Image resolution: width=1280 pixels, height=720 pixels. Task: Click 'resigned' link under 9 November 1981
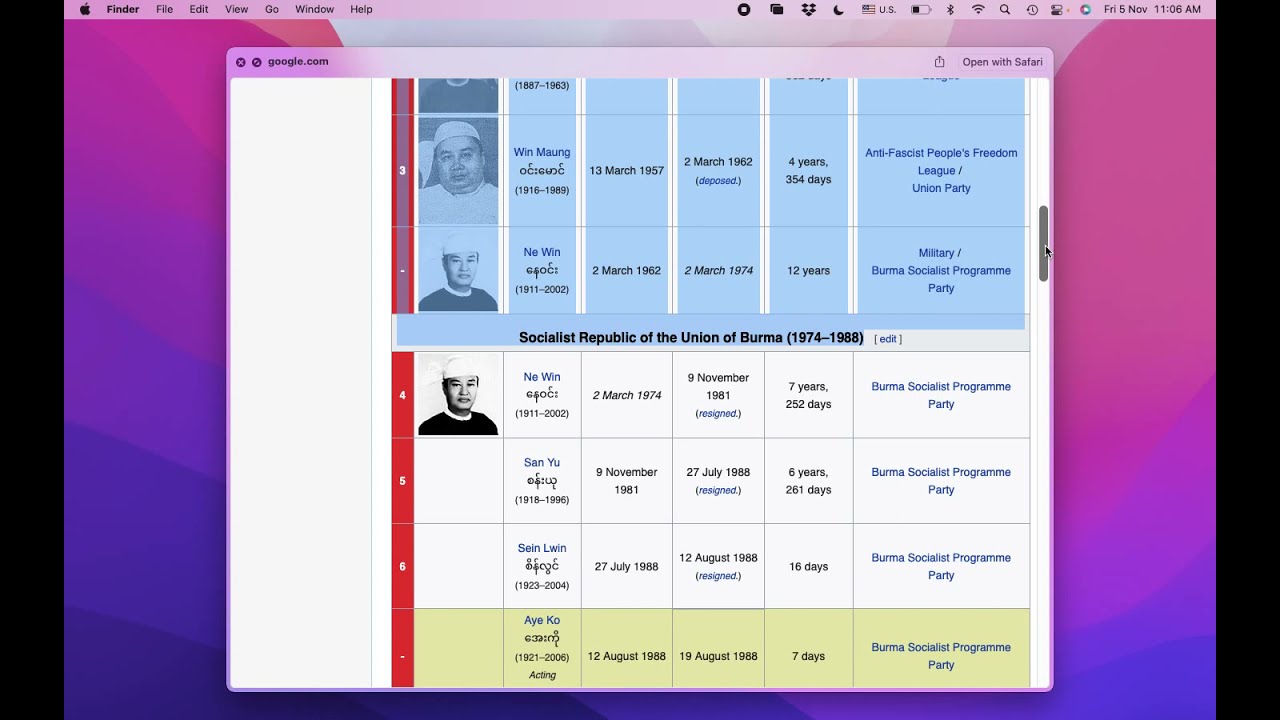pos(718,414)
